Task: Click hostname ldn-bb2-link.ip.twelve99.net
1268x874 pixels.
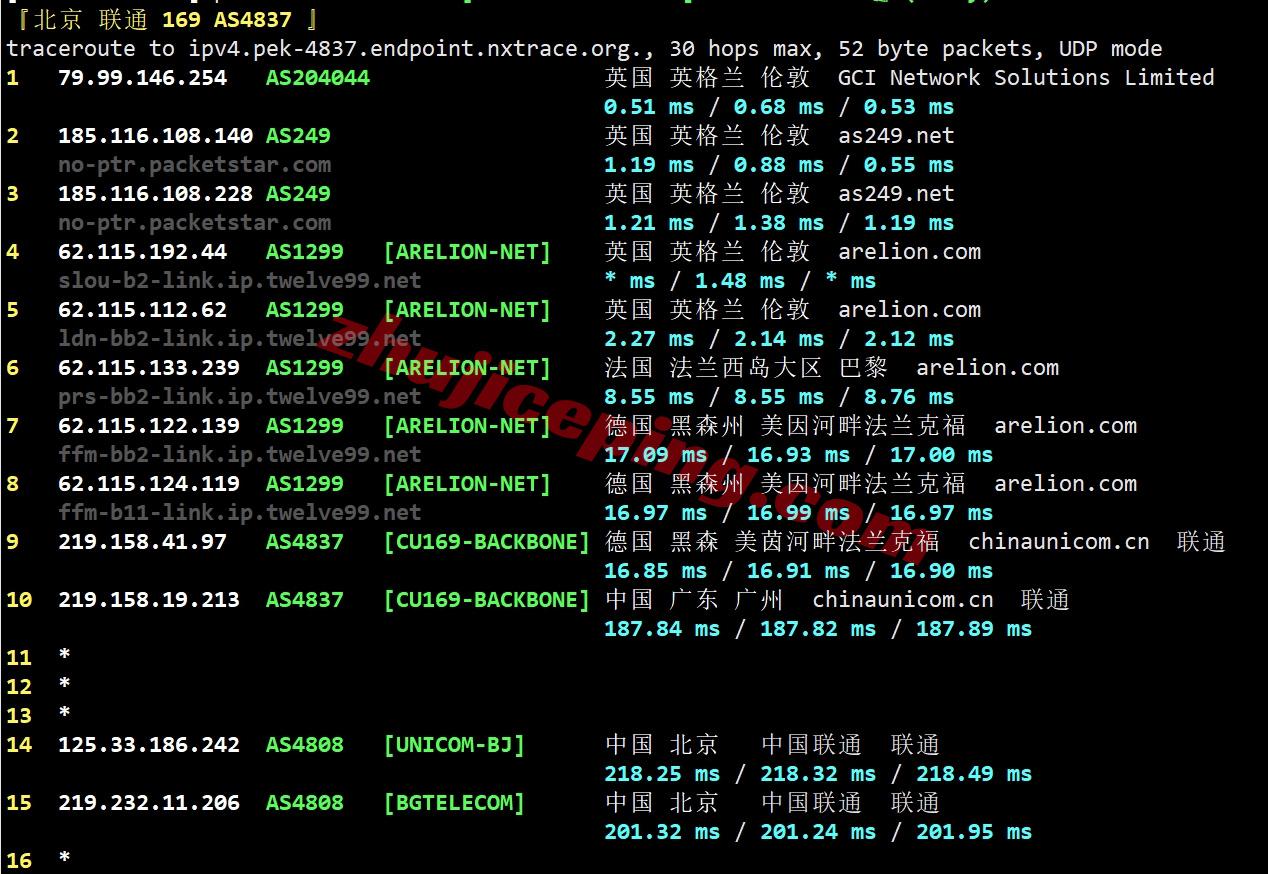Action: [239, 339]
